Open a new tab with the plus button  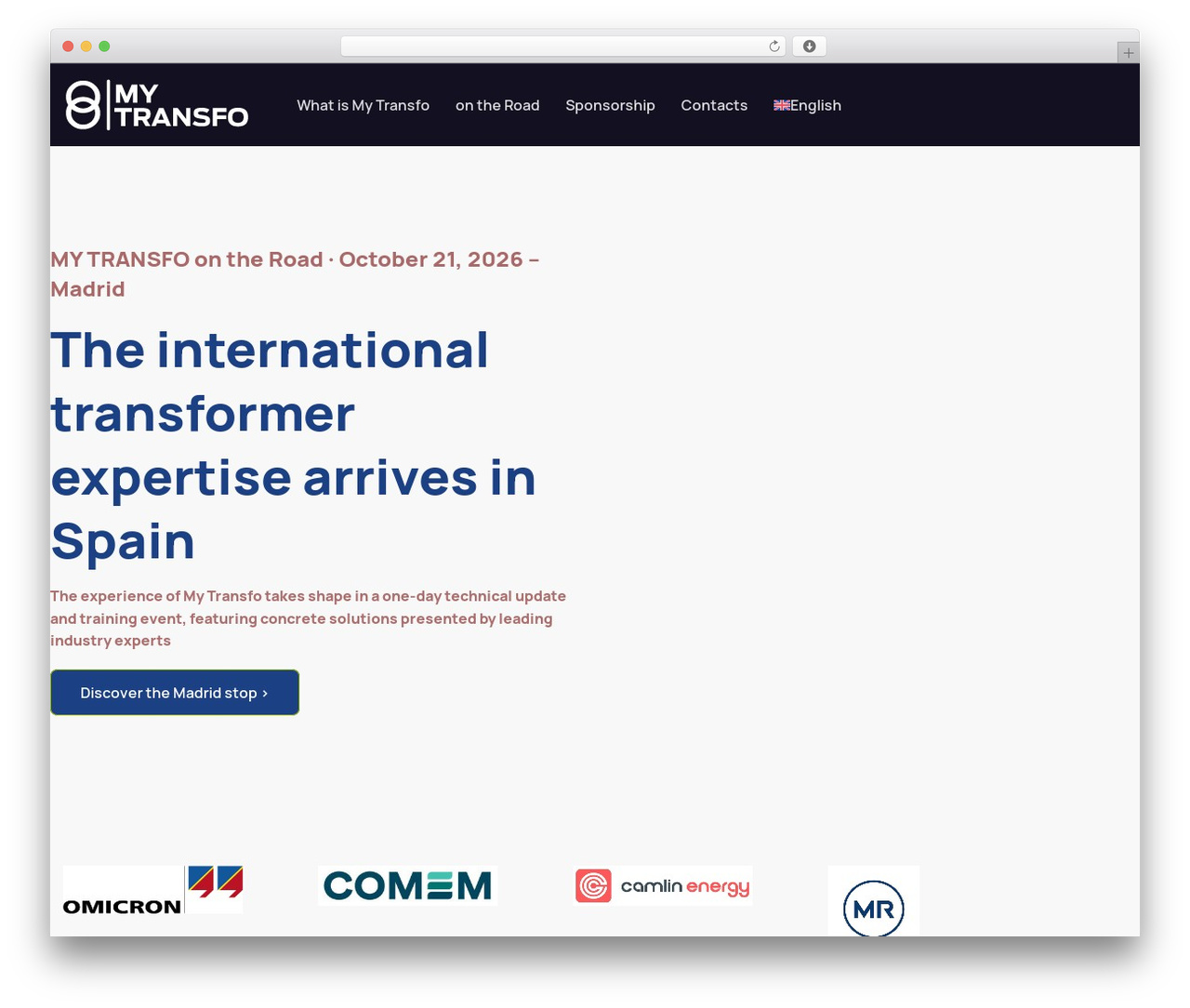pos(1128,53)
